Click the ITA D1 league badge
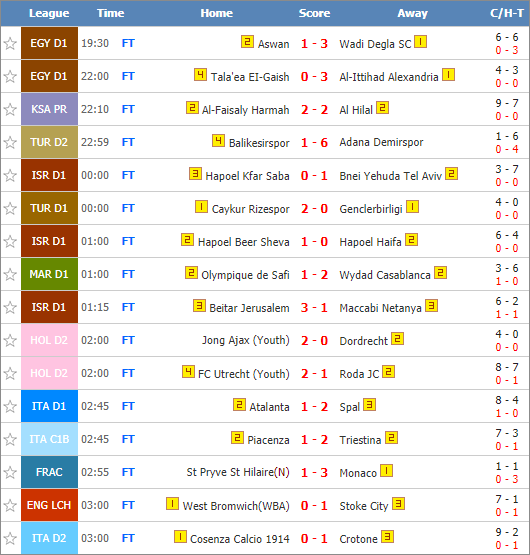530x555 pixels. pyautogui.click(x=49, y=406)
